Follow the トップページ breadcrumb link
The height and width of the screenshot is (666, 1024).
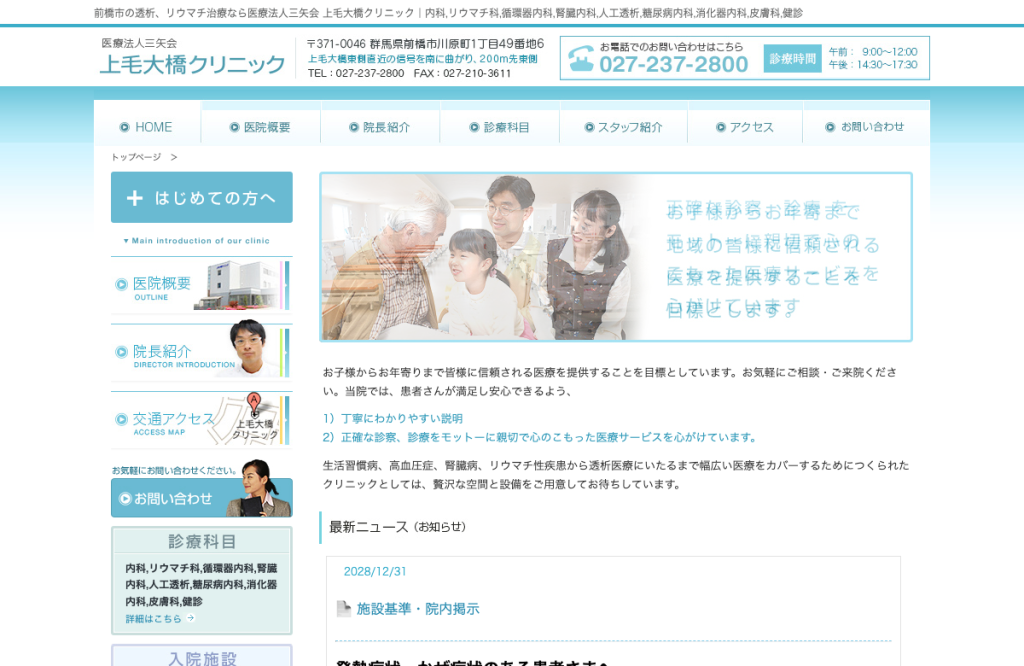click(x=136, y=157)
